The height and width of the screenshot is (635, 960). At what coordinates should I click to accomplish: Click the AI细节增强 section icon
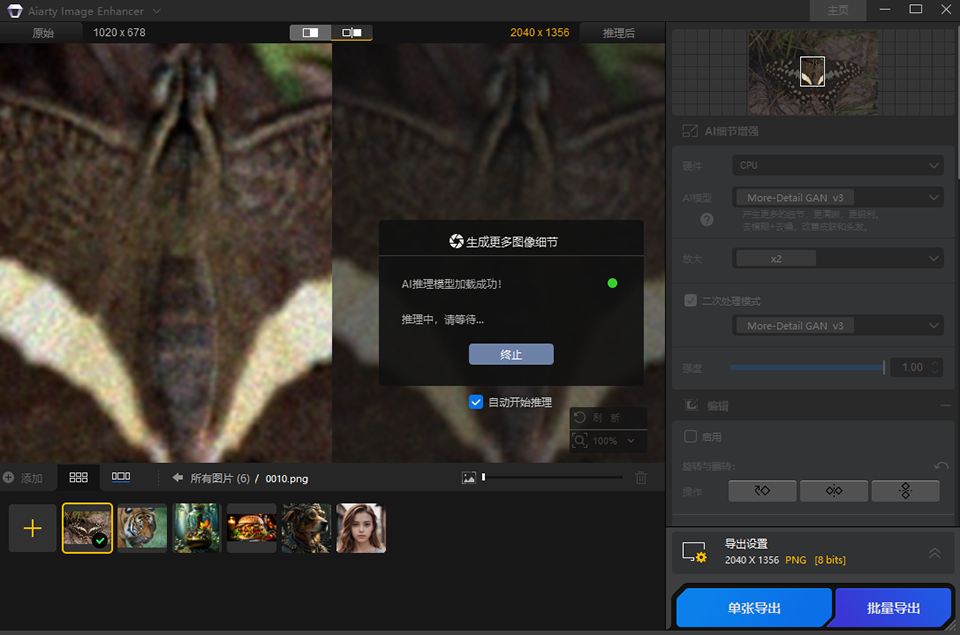(x=690, y=131)
